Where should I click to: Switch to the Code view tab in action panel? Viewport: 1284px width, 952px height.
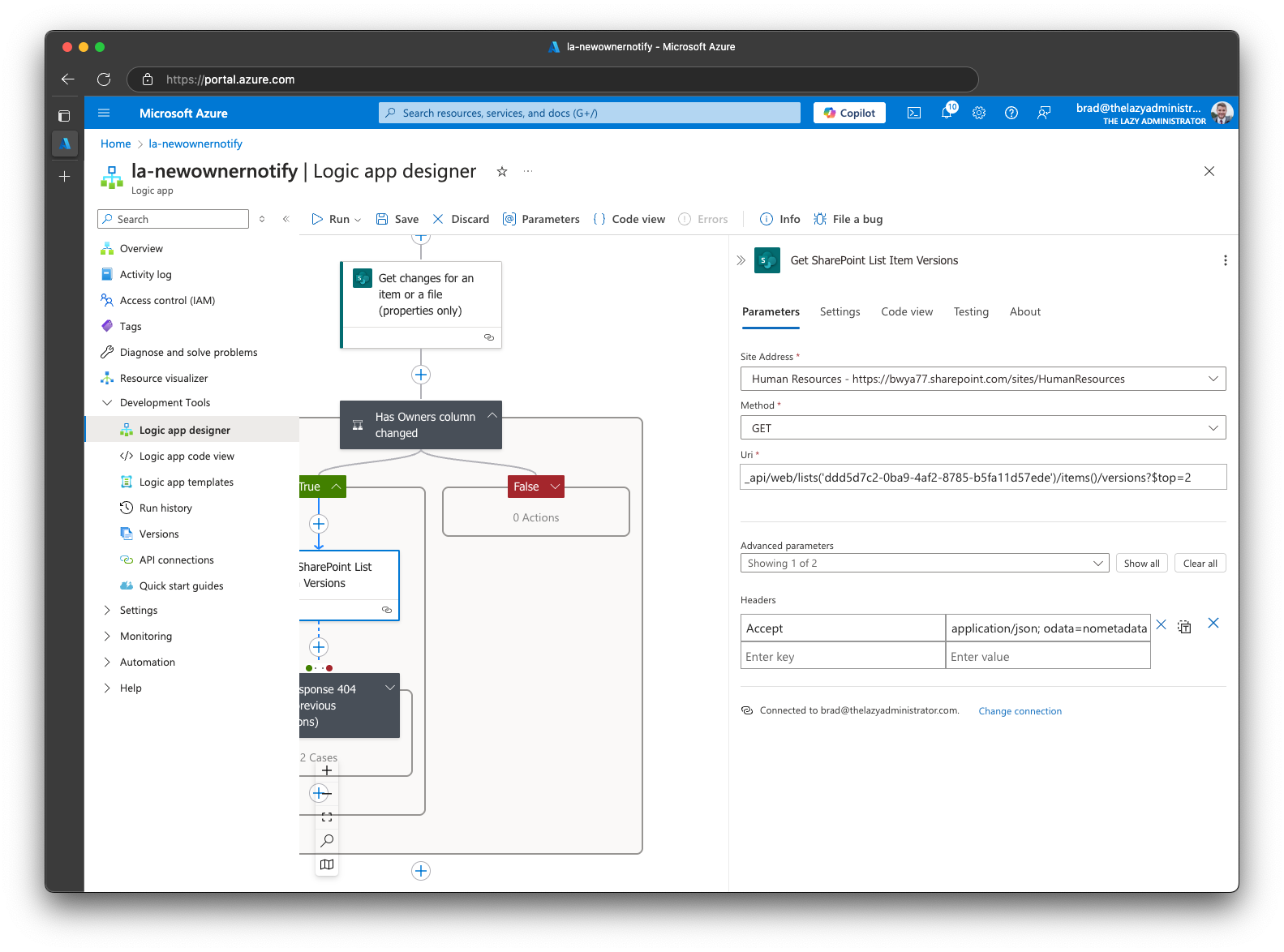pyautogui.click(x=907, y=311)
